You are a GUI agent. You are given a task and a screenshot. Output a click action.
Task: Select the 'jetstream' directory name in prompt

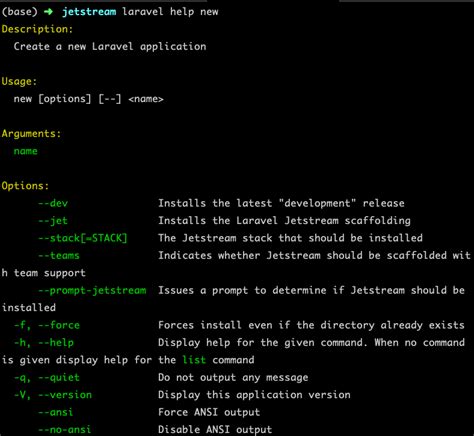(89, 12)
